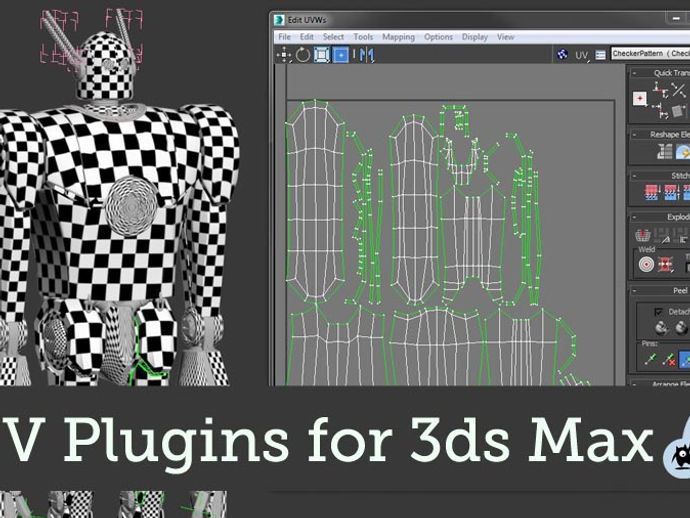Viewport: 690px width, 518px height.
Task: Open the CheckerPattern texture dropdown
Action: (650, 54)
